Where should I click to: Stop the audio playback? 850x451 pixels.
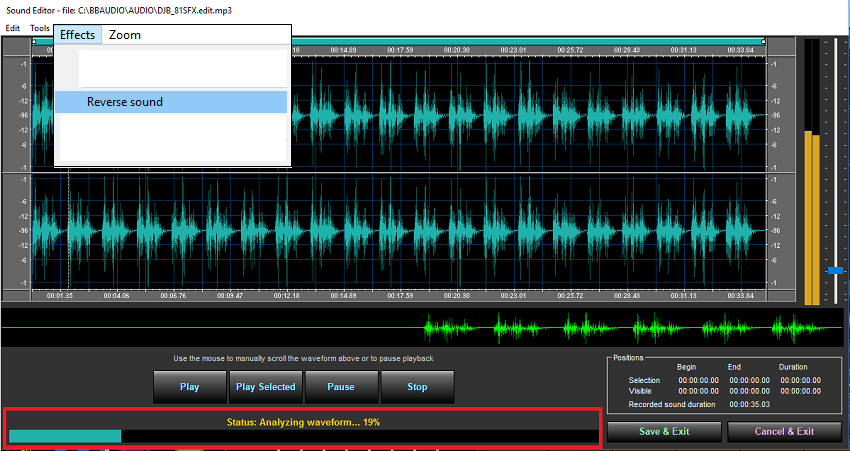417,387
